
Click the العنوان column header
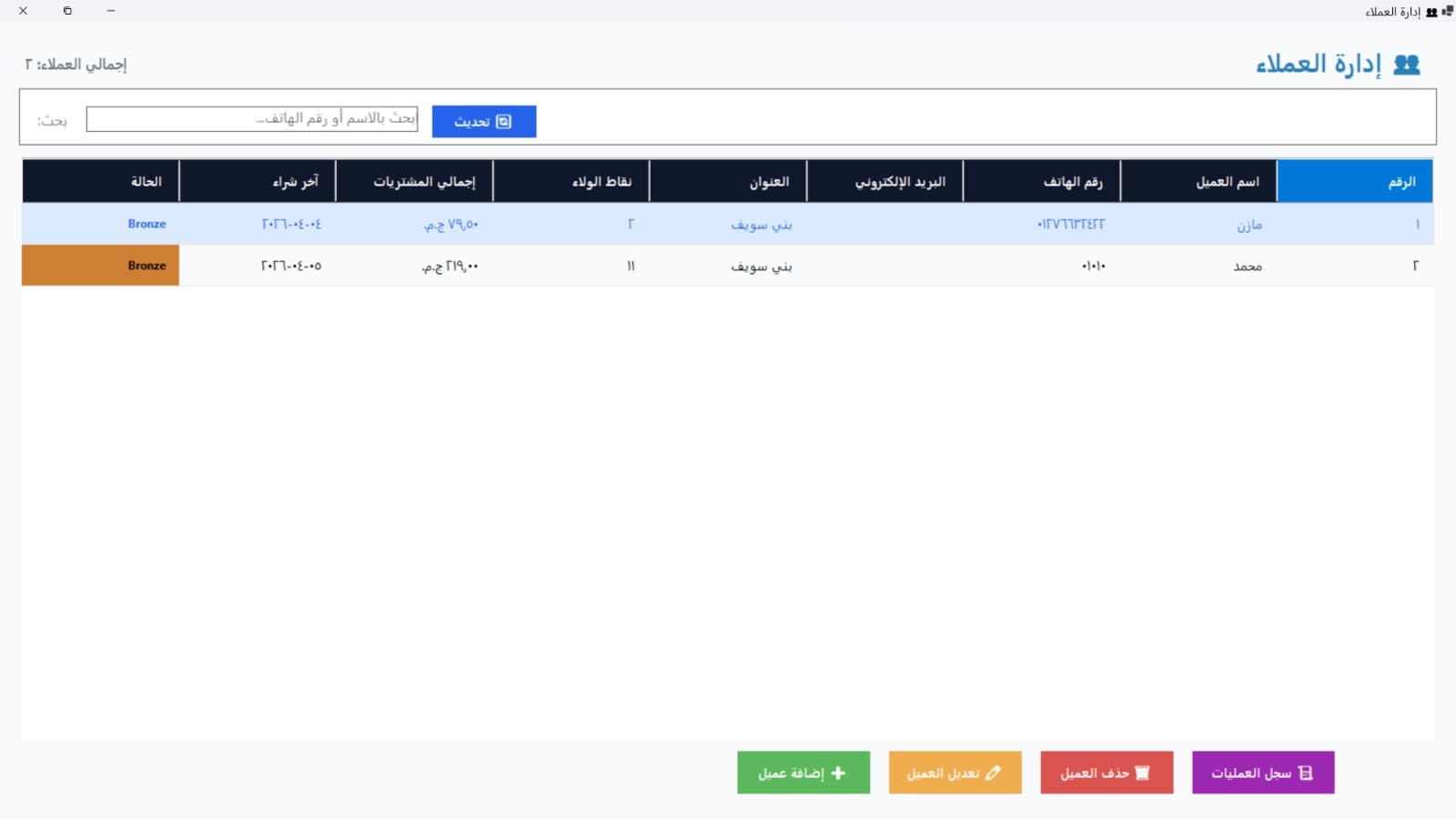(x=728, y=181)
